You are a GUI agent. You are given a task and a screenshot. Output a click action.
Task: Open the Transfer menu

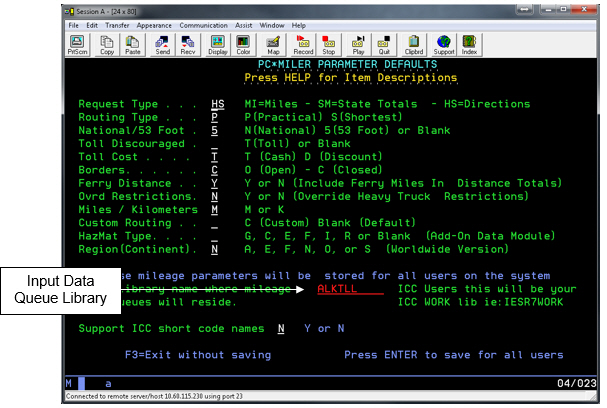click(x=117, y=25)
